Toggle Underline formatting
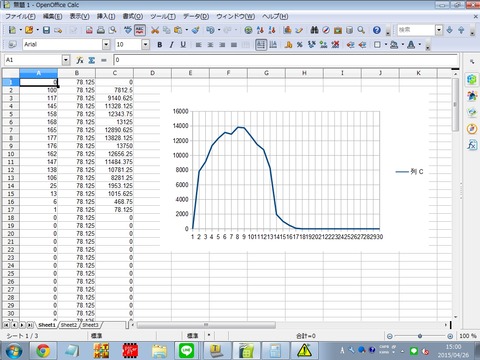The width and height of the screenshot is (480, 360). (x=183, y=44)
